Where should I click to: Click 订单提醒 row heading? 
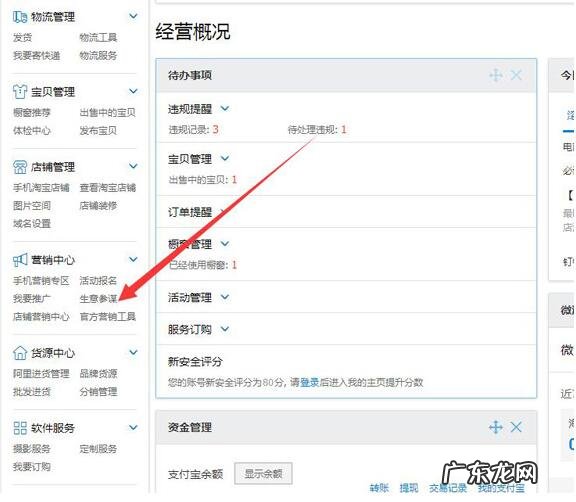190,212
